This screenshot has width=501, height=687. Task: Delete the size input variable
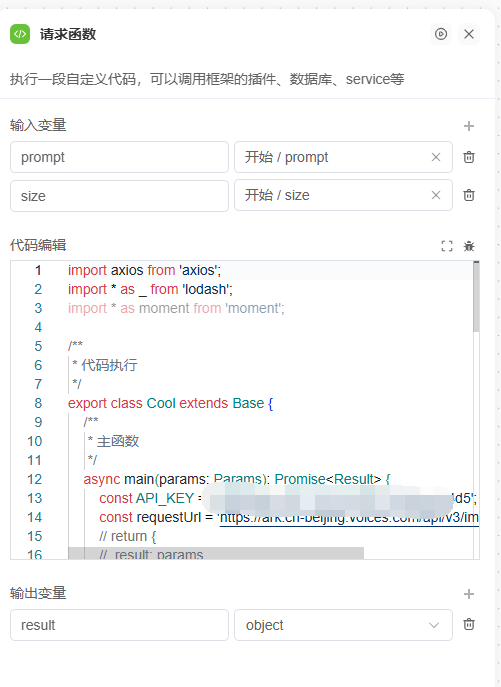pos(469,195)
